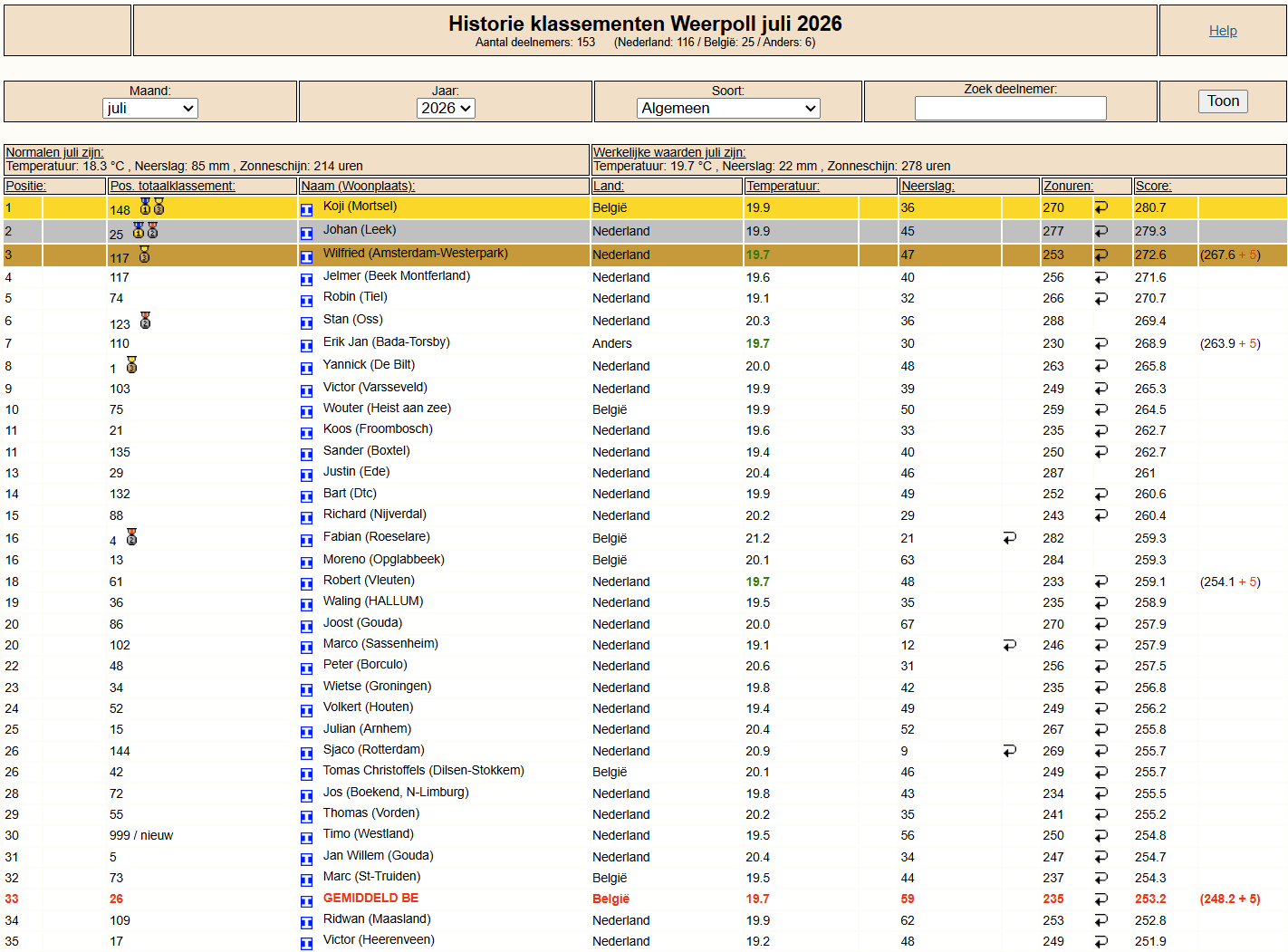Click the medal icon in Stan (Oss) row

(145, 321)
